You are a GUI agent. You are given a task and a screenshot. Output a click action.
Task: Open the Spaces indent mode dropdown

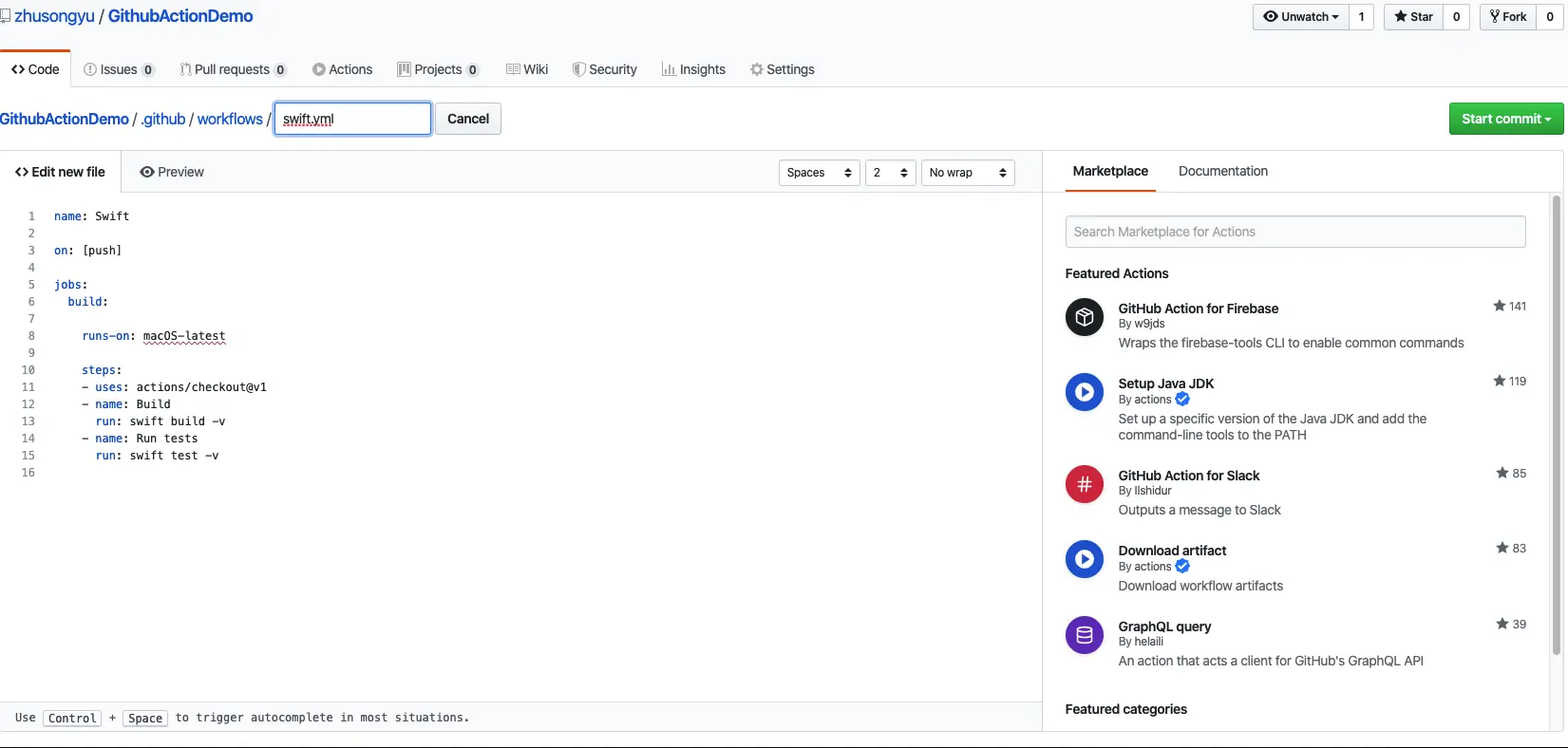pos(820,173)
